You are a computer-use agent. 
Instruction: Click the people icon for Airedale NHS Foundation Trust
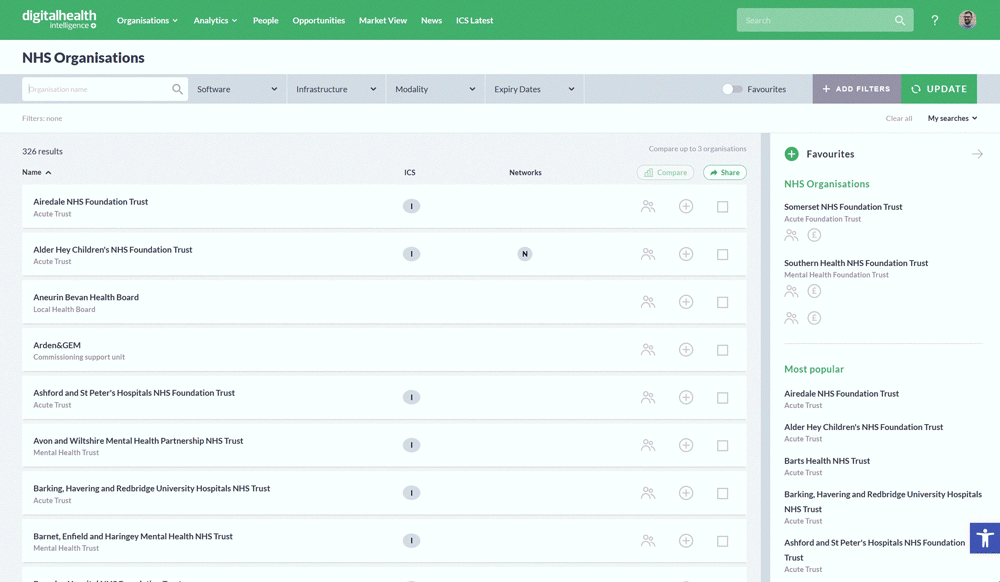[648, 207]
